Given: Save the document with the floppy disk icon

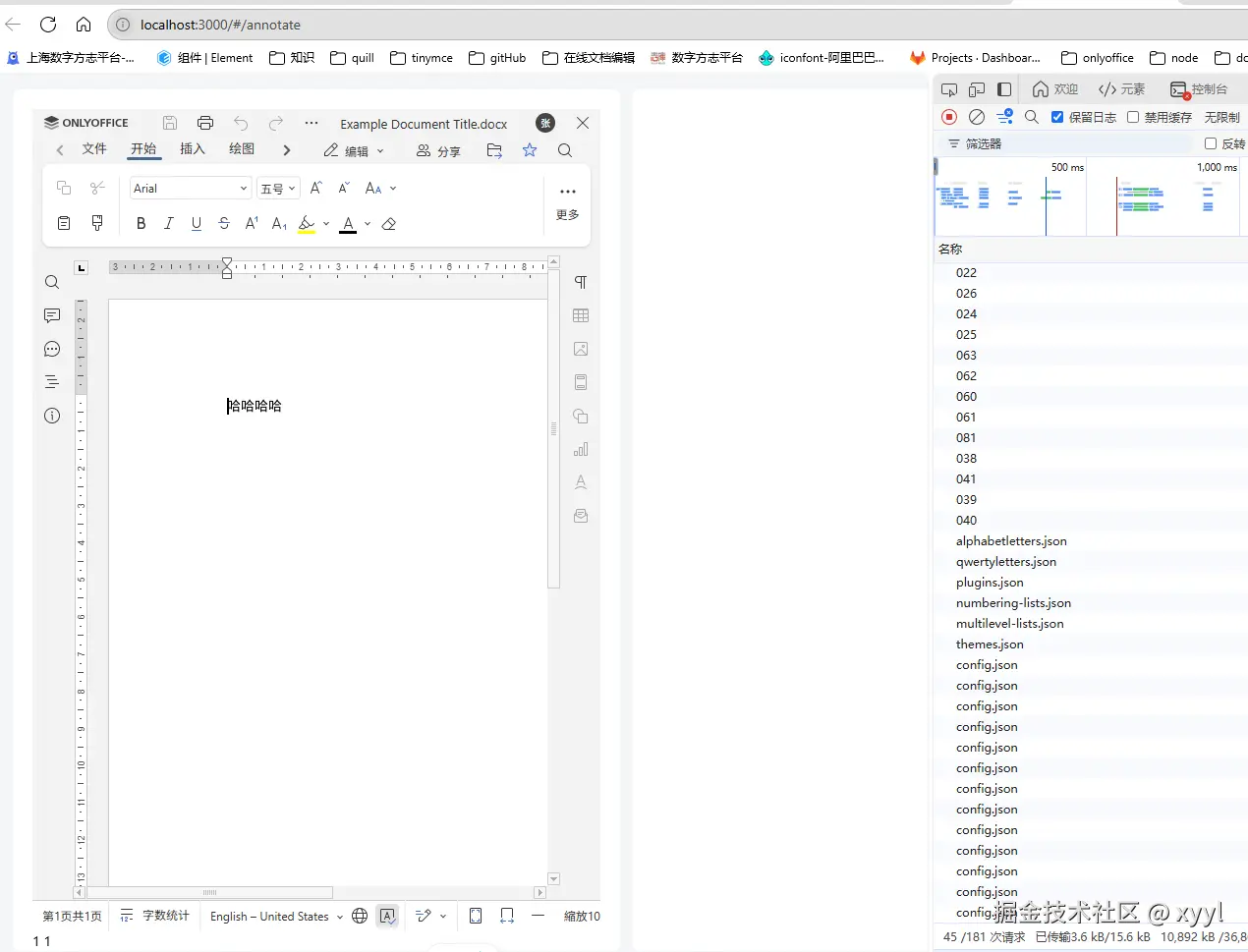Looking at the screenshot, I should tap(170, 123).
